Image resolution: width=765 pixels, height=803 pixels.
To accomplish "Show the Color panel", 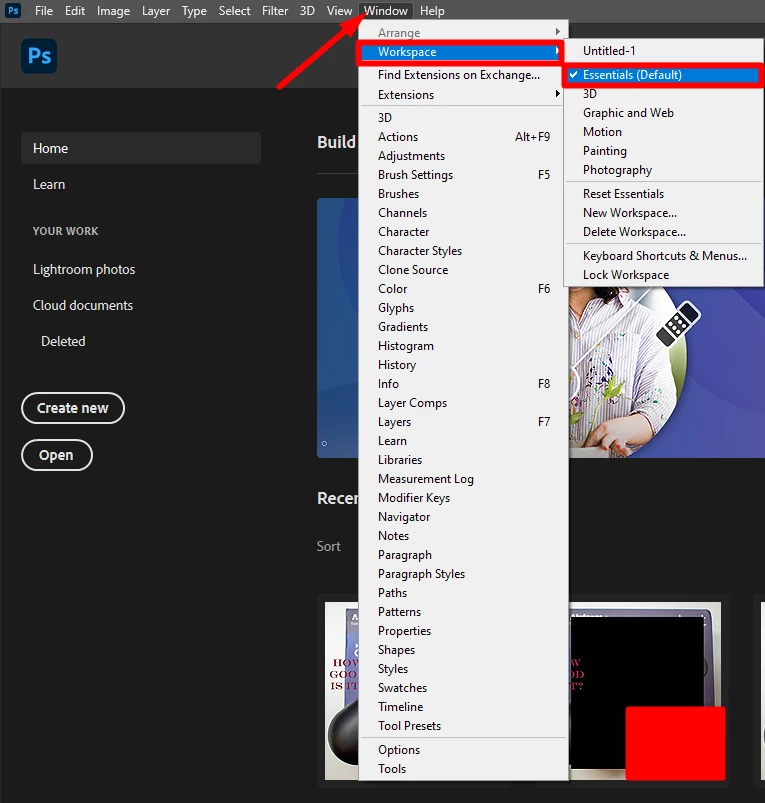I will [x=463, y=288].
